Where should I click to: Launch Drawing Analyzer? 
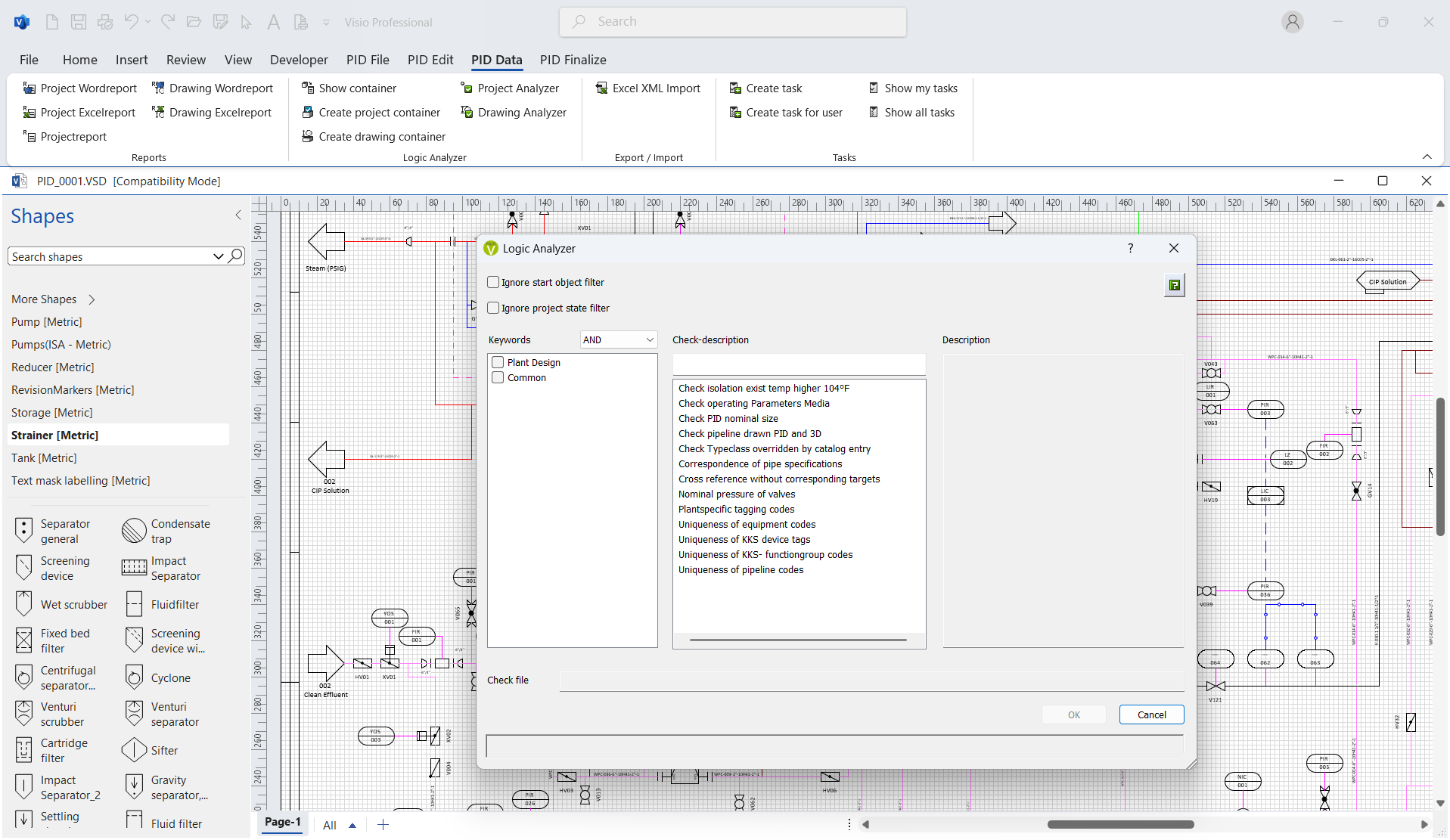pos(514,113)
